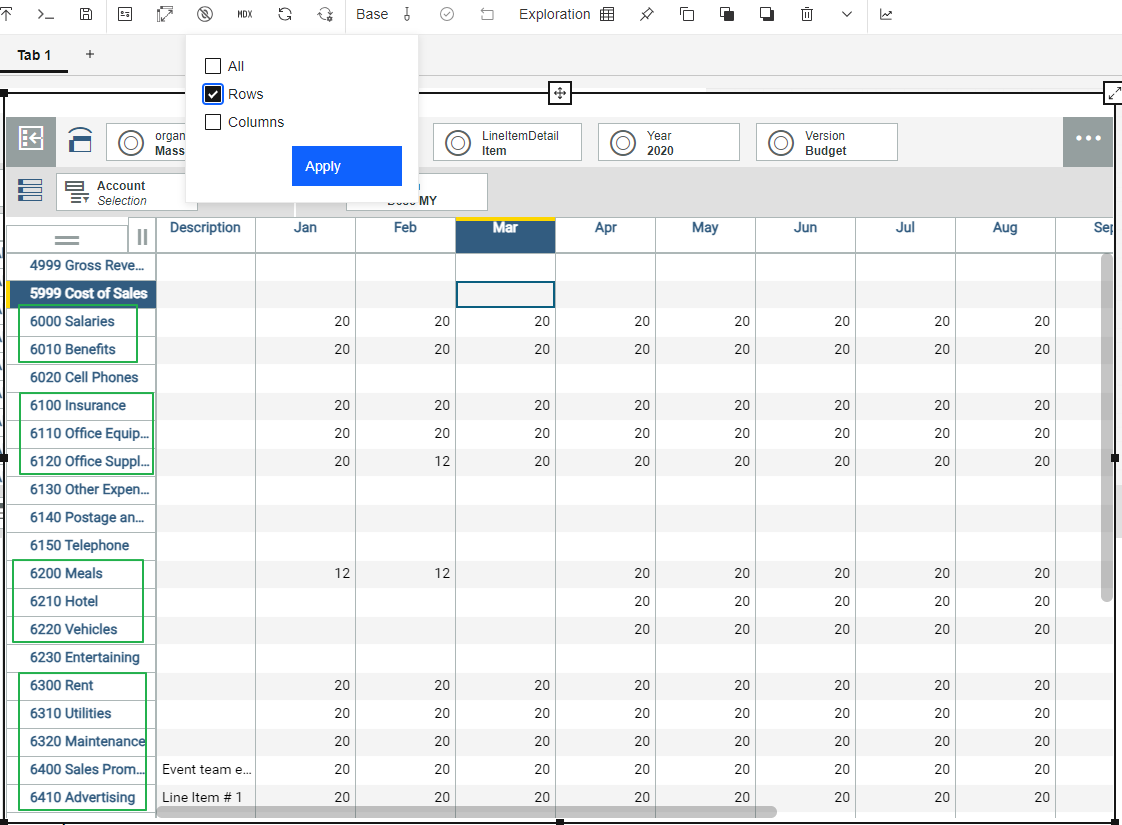Click the line chart icon
The height and width of the screenshot is (825, 1122).
(x=886, y=14)
